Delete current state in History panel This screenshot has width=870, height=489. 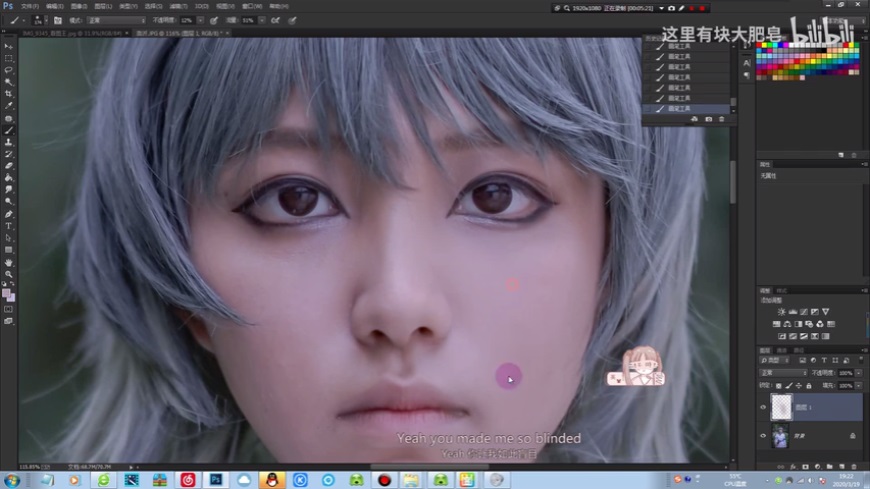pos(721,119)
